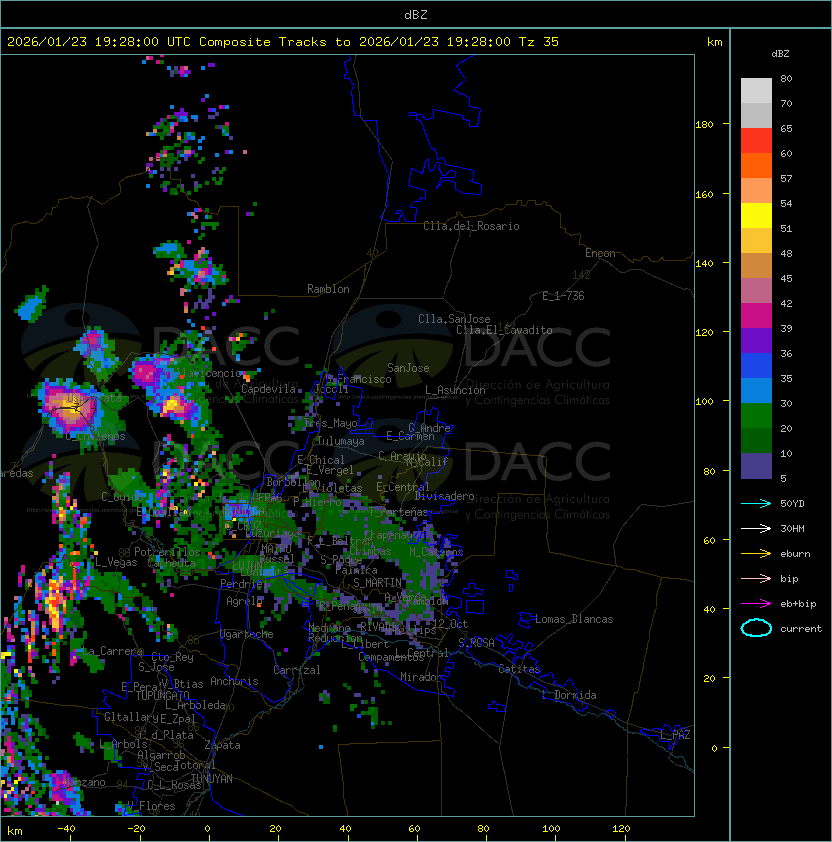This screenshot has width=832, height=842.
Task: Click the 'Lomas_Blancas' map label
Action: 574,619
